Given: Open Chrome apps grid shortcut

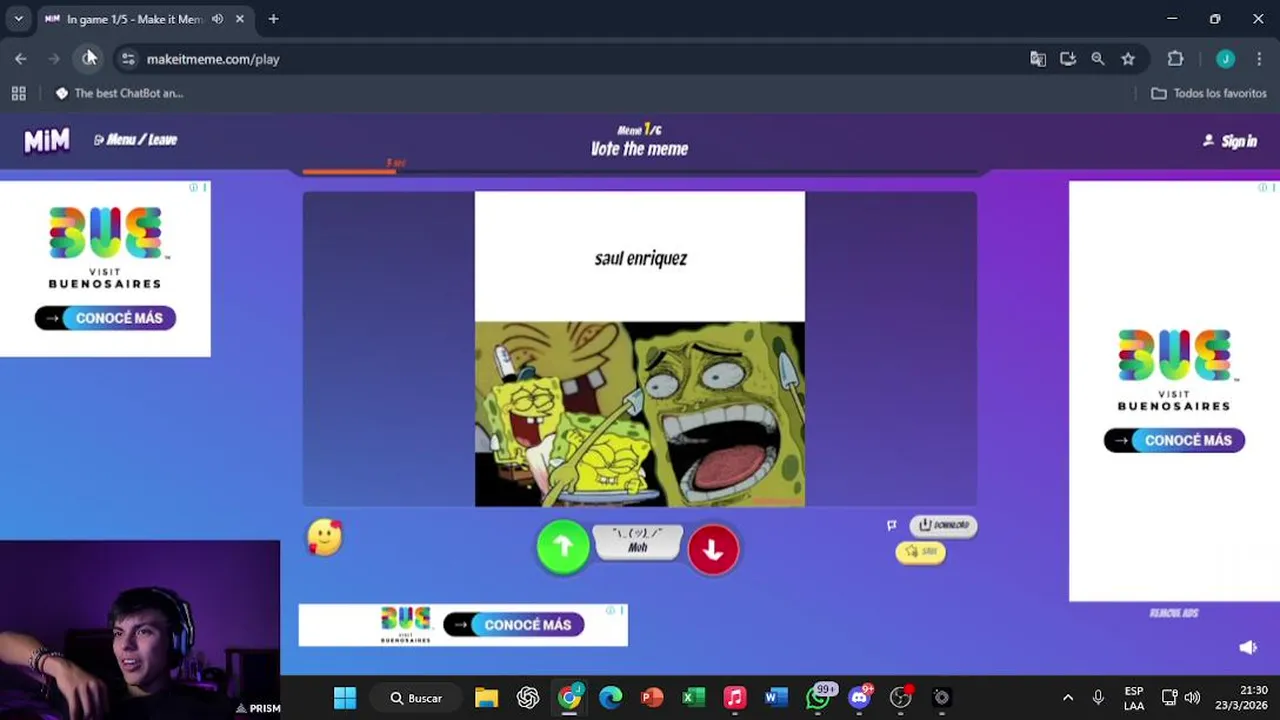Looking at the screenshot, I should click(18, 93).
